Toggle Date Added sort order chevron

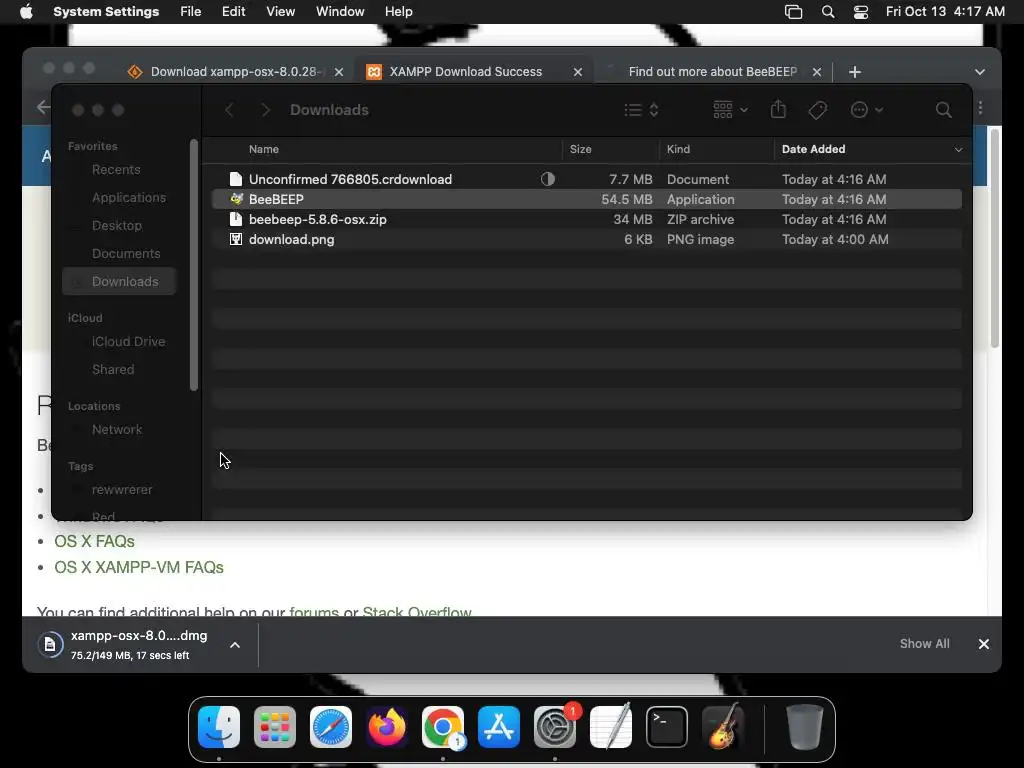tap(958, 150)
